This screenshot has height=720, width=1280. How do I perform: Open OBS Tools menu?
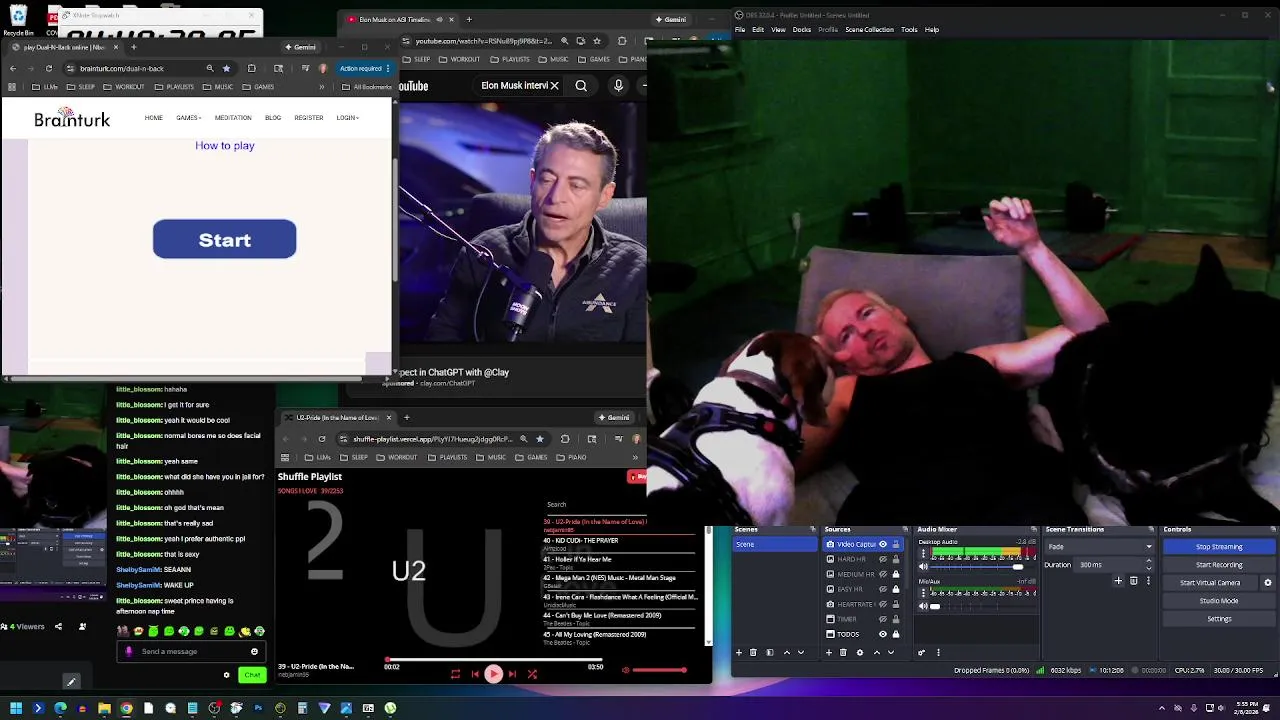909,30
